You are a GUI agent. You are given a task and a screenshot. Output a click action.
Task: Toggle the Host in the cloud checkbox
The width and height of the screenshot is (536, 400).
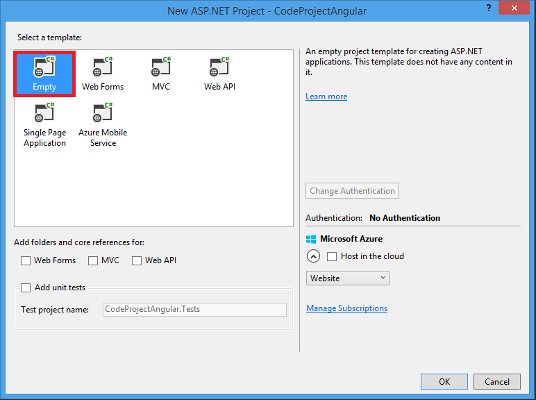[x=332, y=256]
